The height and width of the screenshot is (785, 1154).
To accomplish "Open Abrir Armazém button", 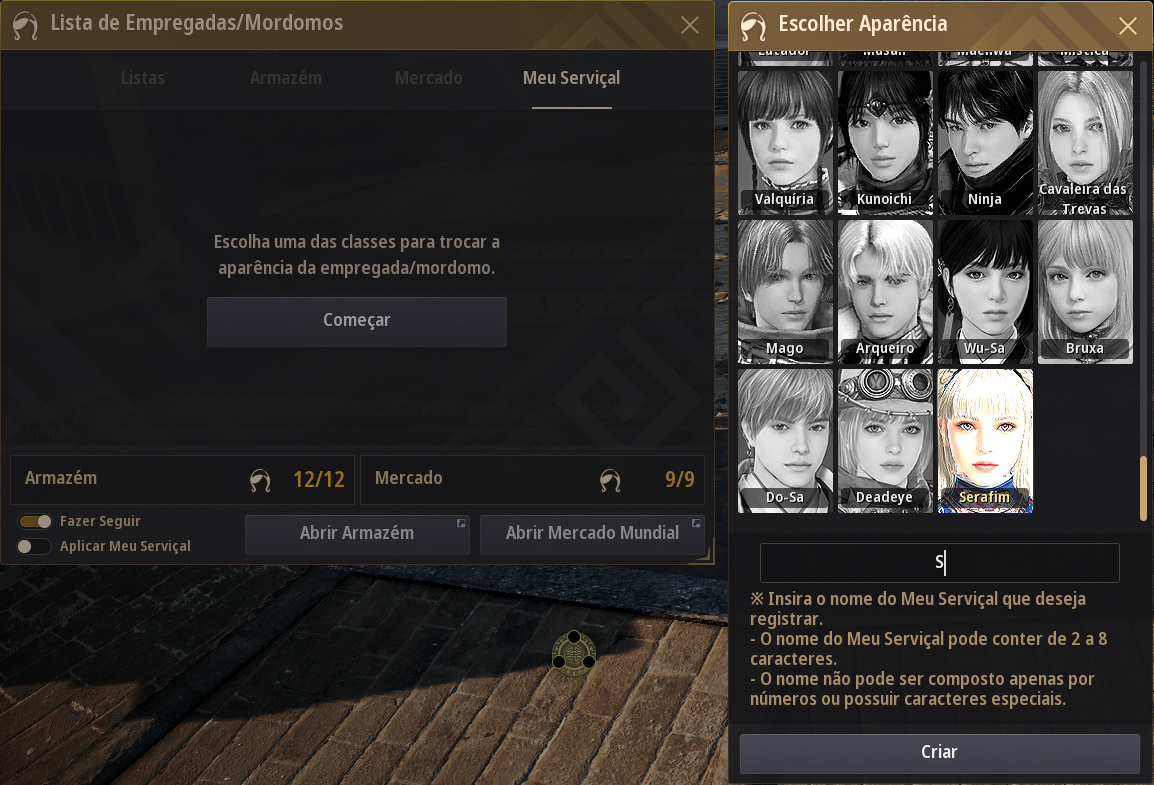I will click(x=357, y=534).
